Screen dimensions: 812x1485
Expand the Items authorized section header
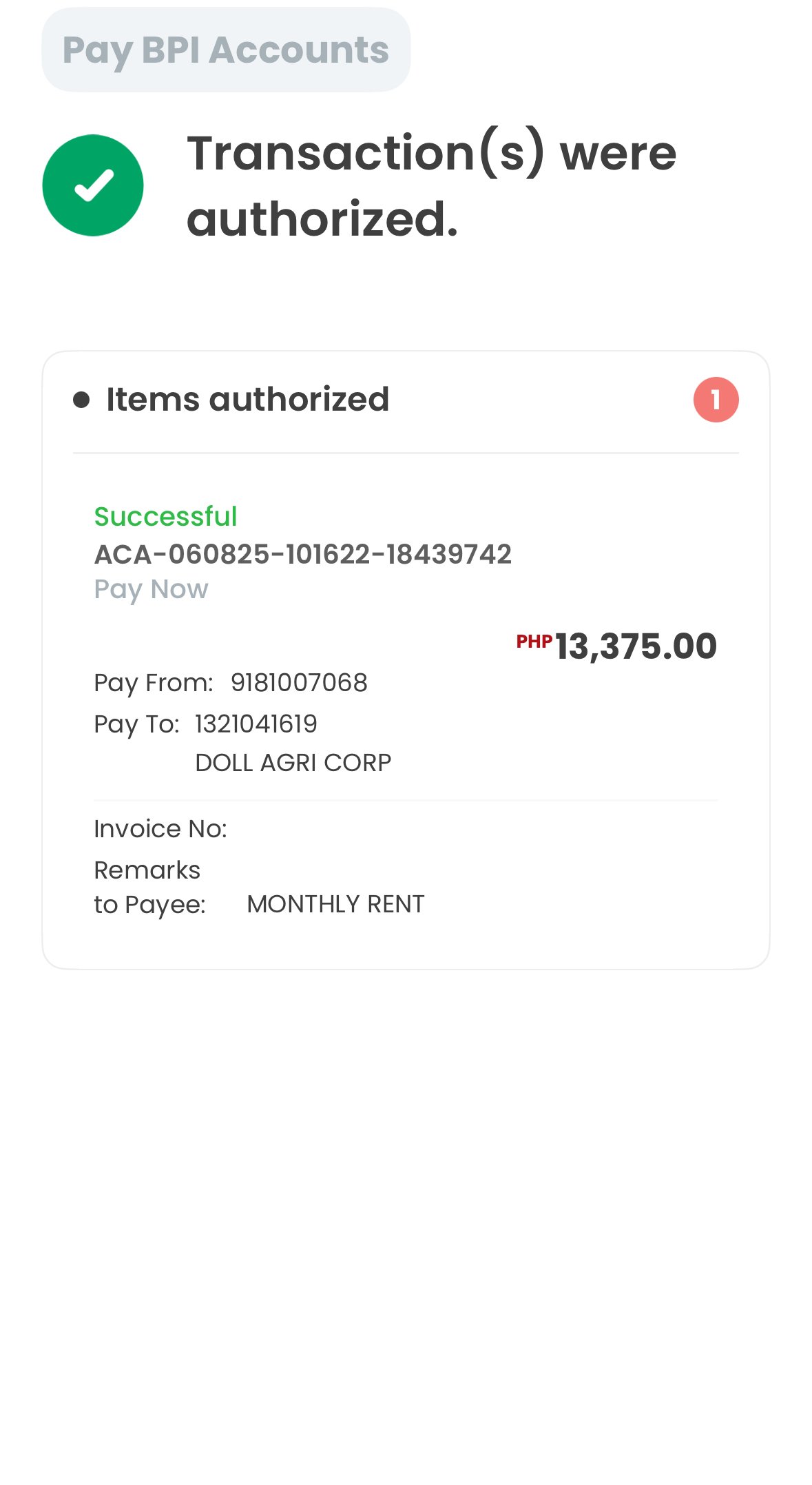(247, 400)
